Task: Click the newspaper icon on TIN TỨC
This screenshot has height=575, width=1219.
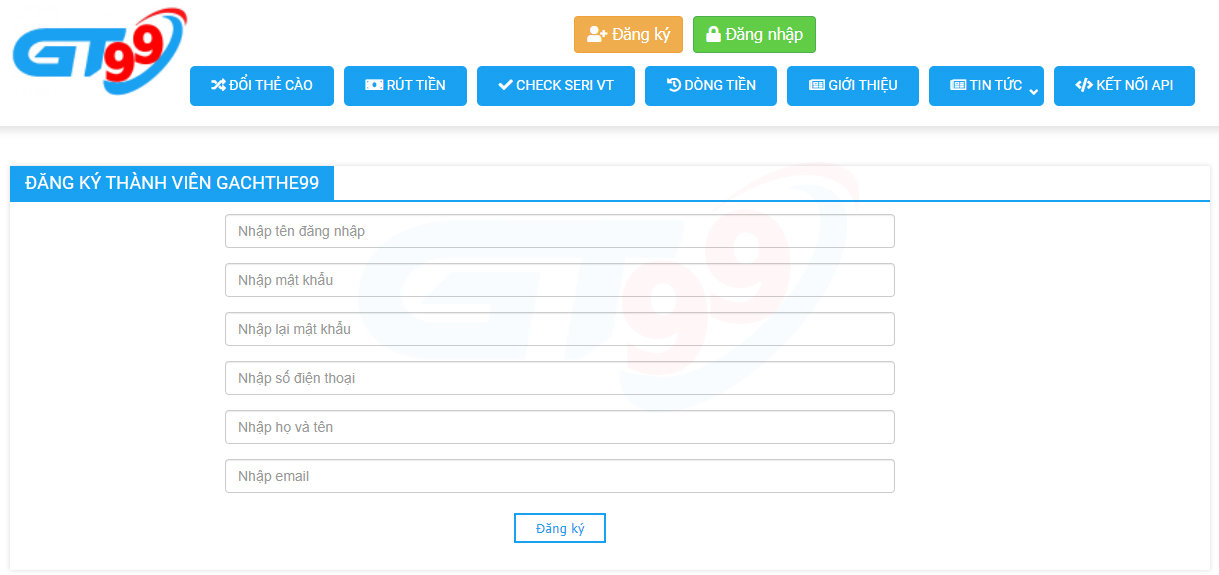Action: point(958,86)
